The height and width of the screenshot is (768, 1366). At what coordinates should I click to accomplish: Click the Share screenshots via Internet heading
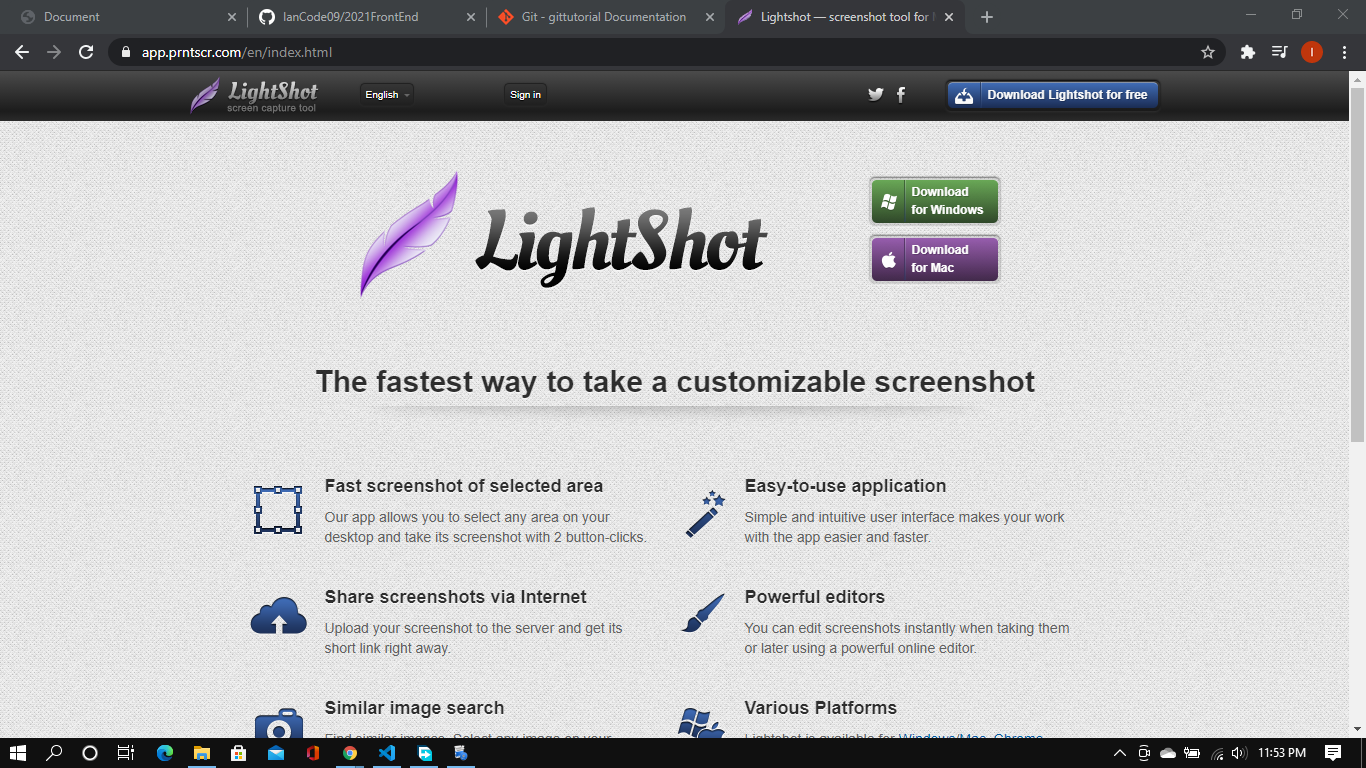click(x=456, y=597)
